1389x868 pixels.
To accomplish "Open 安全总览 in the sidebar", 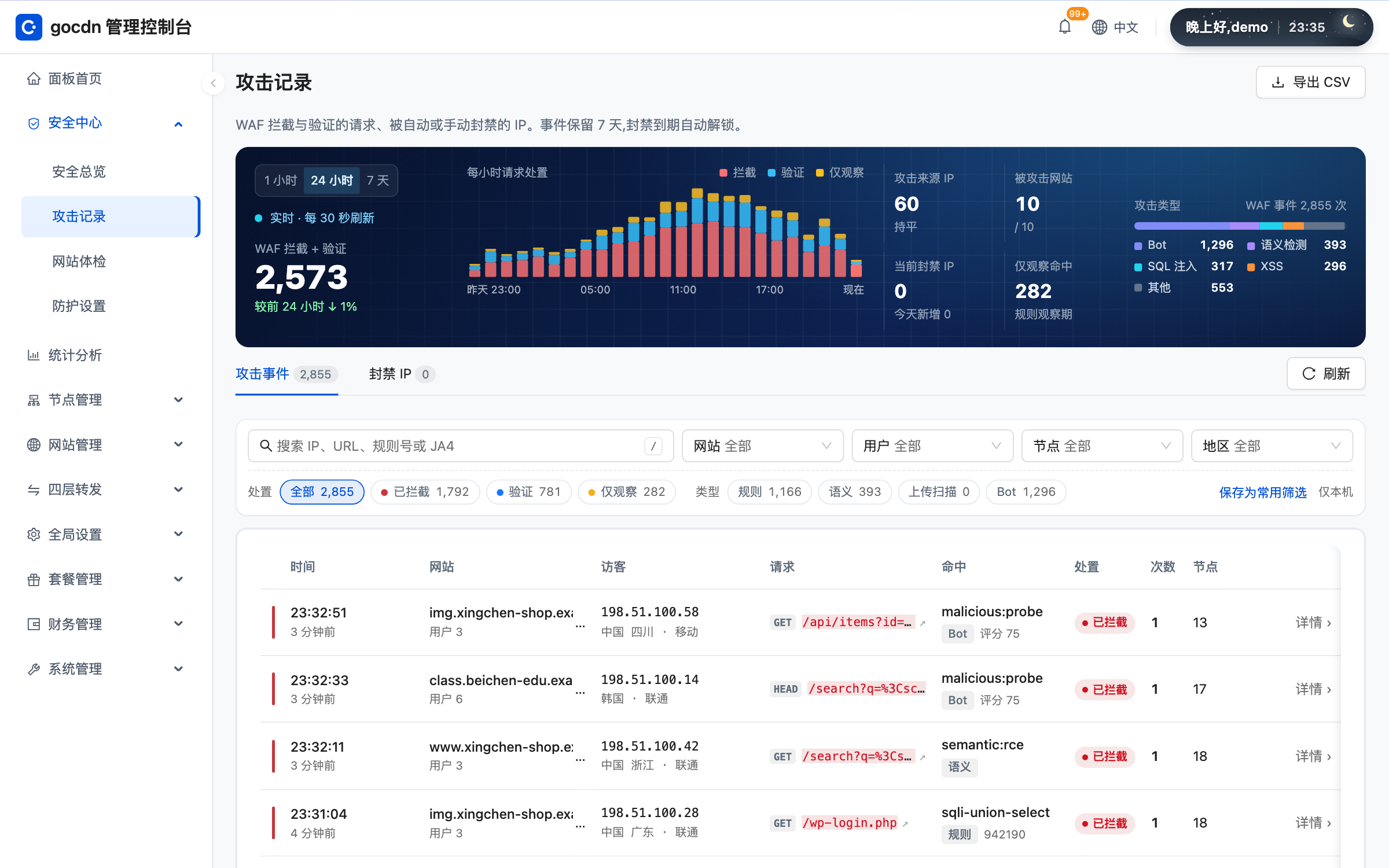I will (x=79, y=172).
